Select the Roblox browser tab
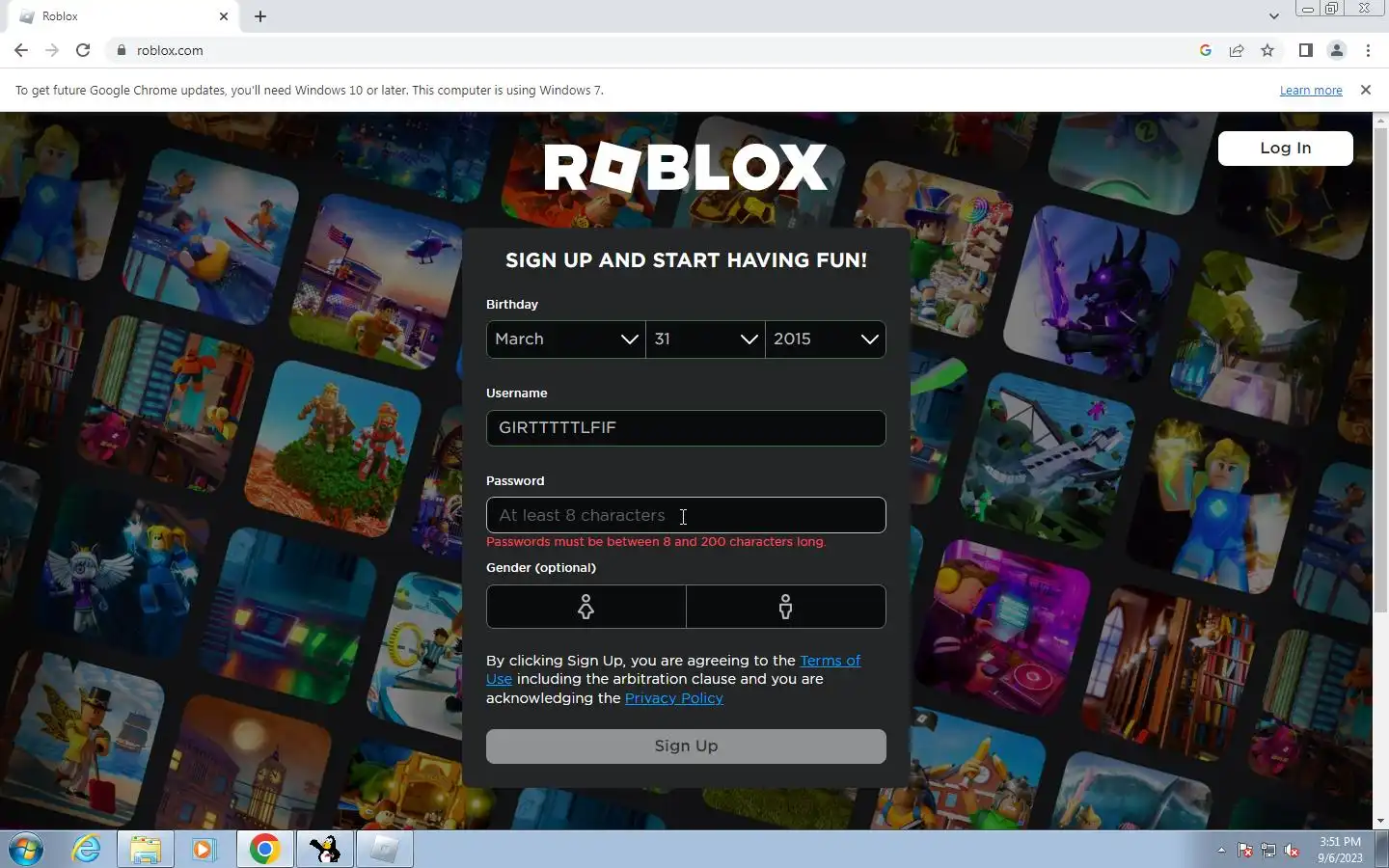Image resolution: width=1389 pixels, height=868 pixels. (x=123, y=16)
